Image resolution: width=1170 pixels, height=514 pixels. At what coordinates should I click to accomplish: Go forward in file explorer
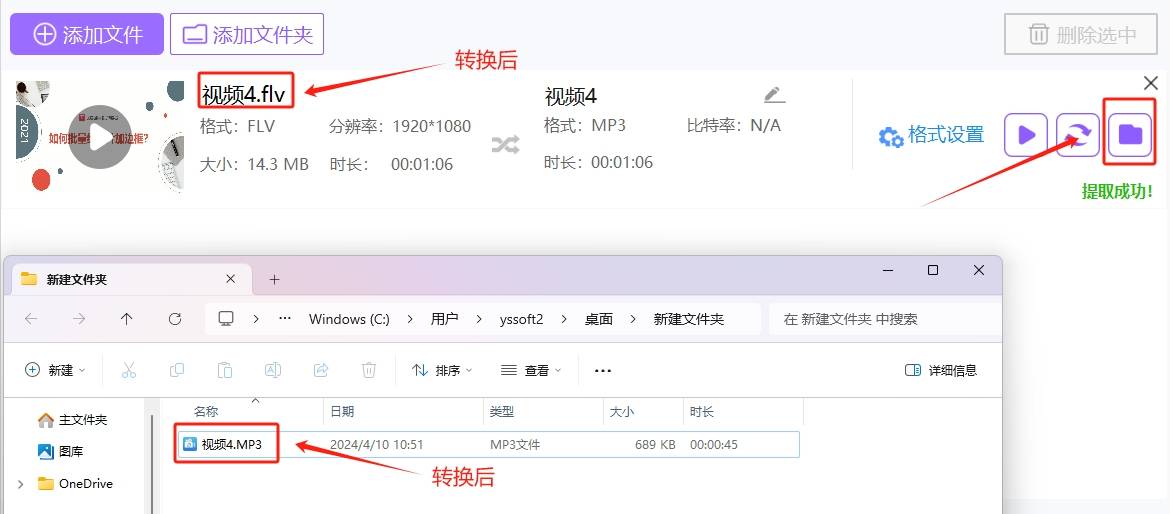coord(78,319)
